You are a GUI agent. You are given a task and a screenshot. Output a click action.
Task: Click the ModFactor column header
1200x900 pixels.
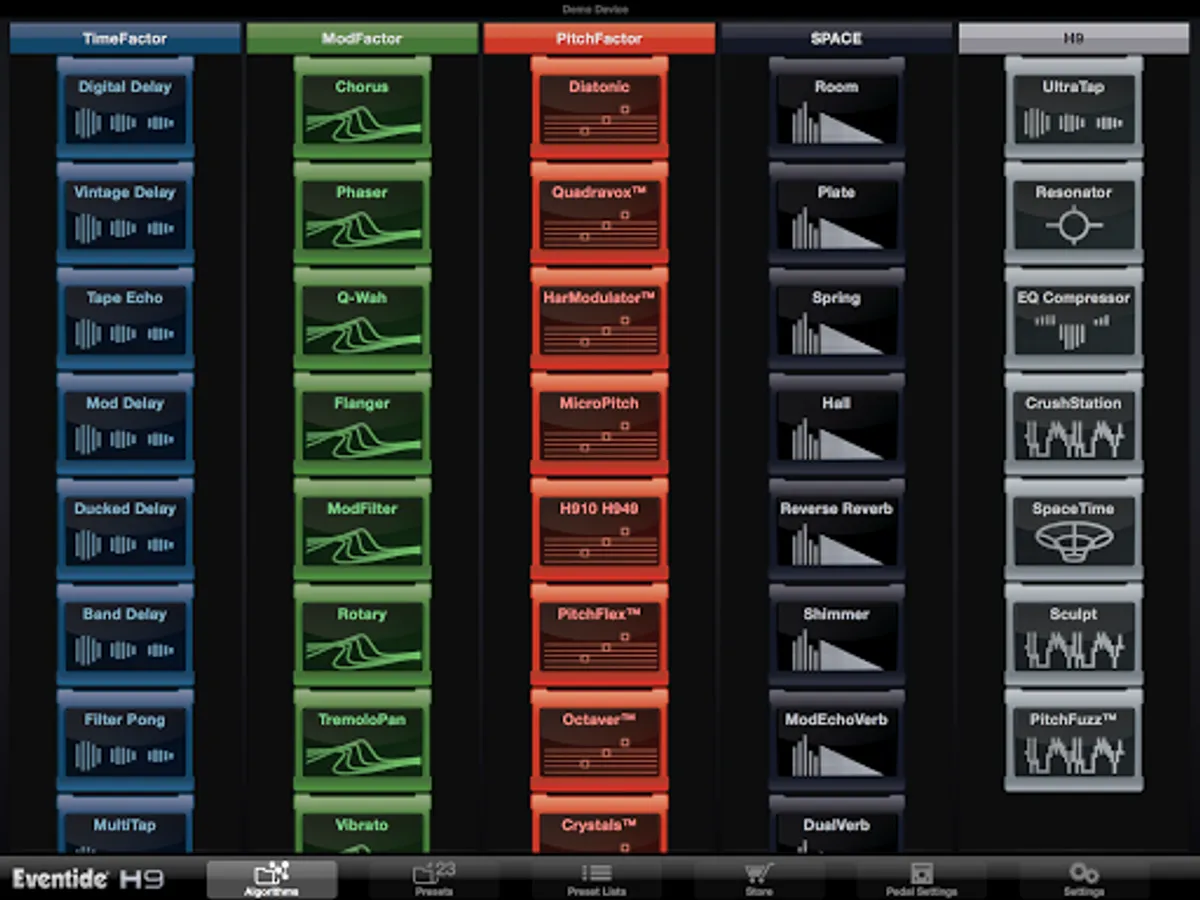(362, 39)
